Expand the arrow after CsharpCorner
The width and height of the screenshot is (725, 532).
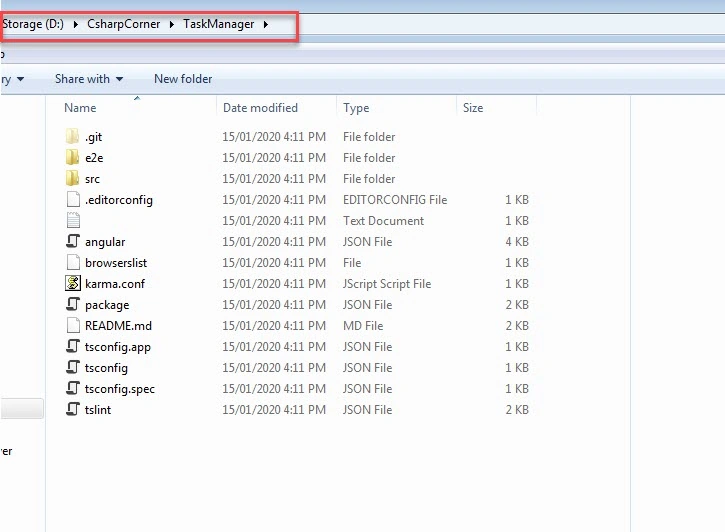click(172, 24)
